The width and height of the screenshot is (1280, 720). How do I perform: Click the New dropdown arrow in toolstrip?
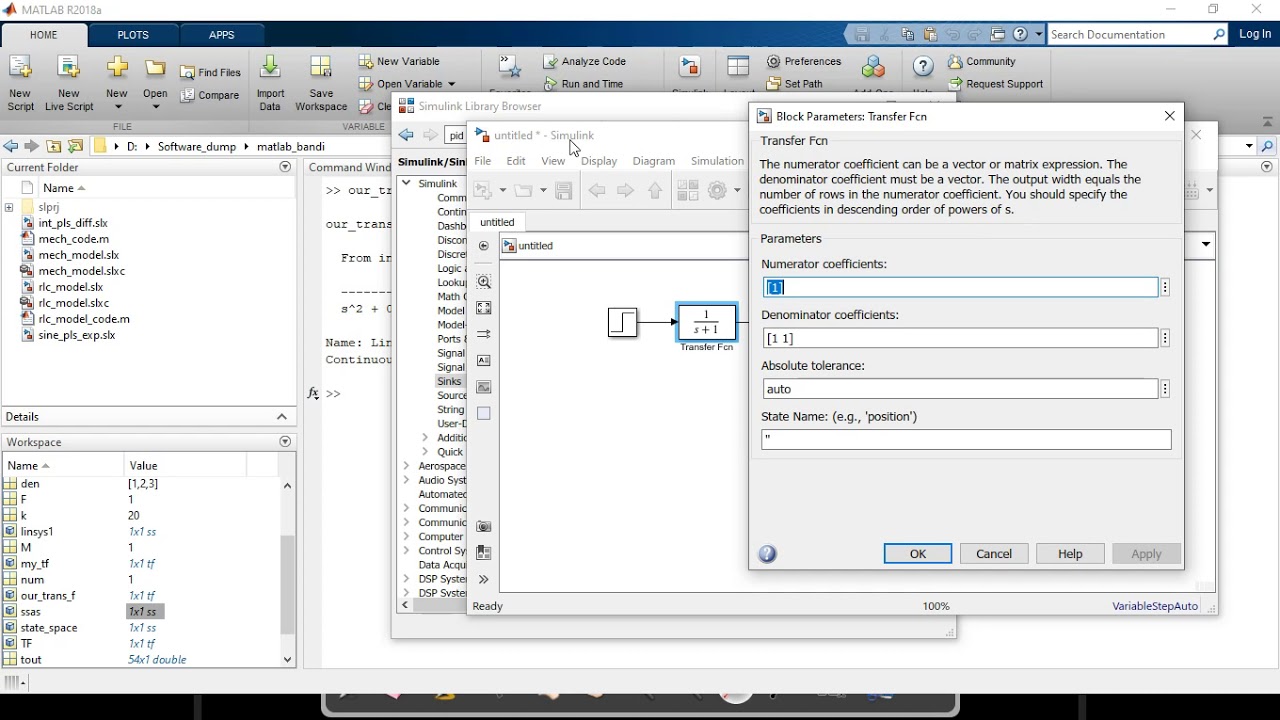(x=117, y=107)
